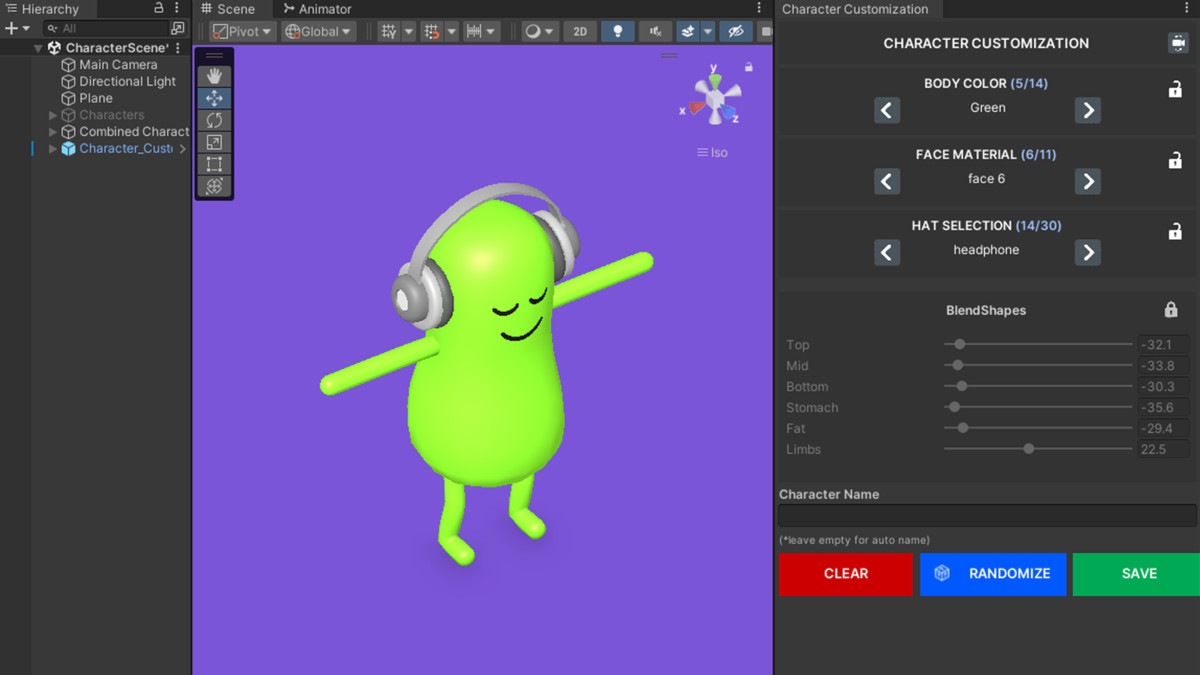Image resolution: width=1200 pixels, height=675 pixels.
Task: Choose the Rect Transform tool
Action: (214, 163)
